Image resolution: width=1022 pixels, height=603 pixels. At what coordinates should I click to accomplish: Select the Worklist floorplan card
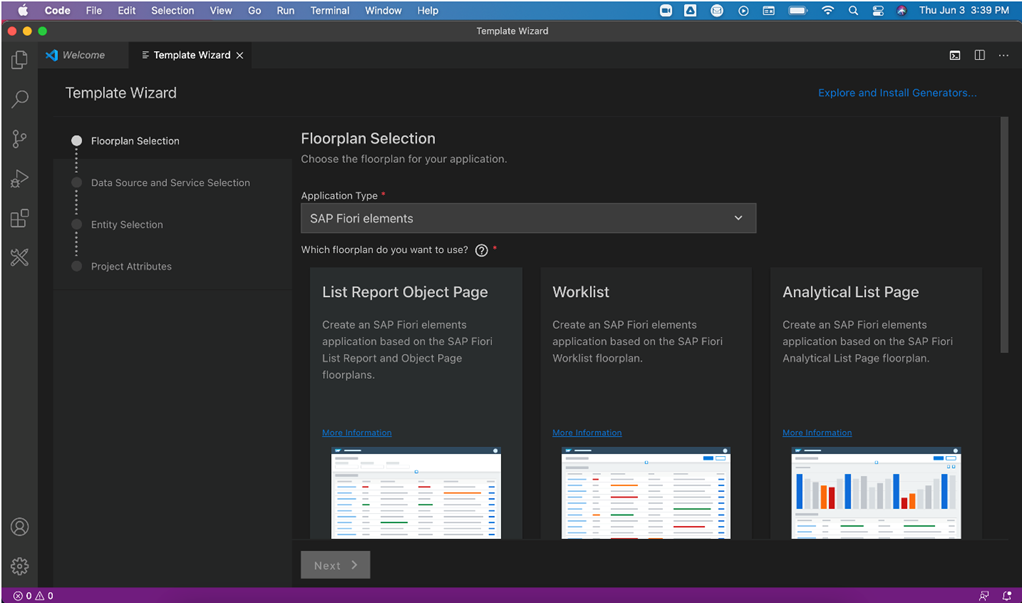[646, 403]
